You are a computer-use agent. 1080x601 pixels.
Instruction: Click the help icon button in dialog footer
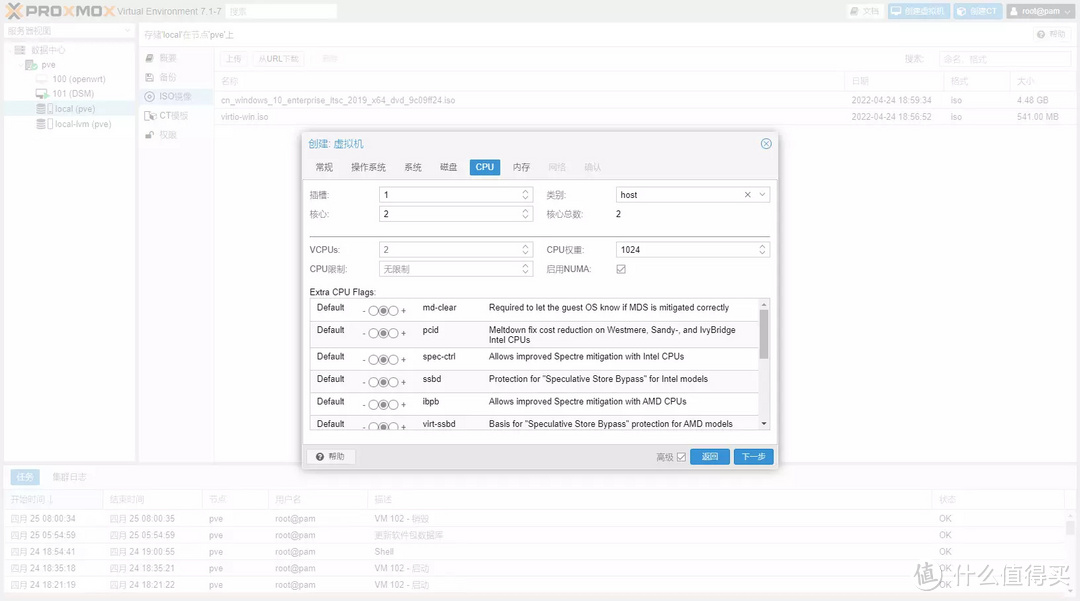331,456
